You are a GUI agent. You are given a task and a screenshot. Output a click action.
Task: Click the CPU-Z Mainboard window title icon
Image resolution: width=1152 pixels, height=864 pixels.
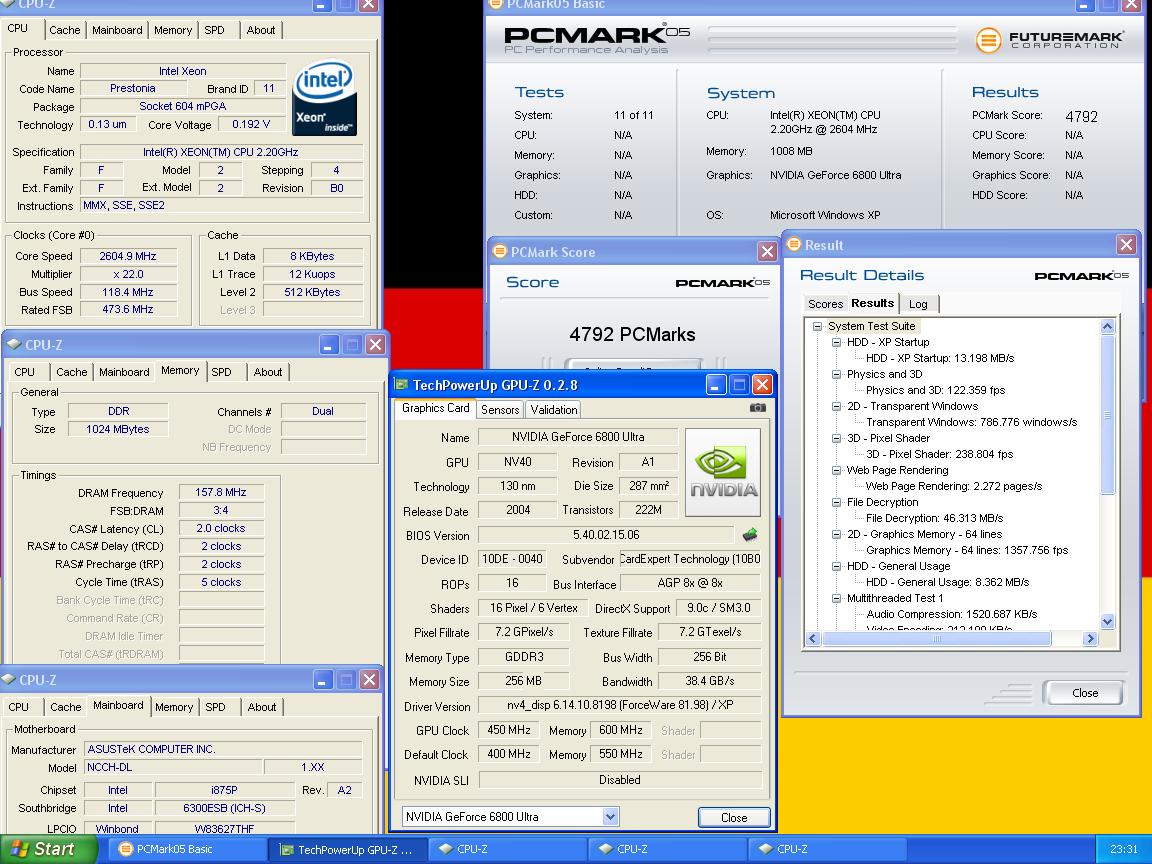[8, 679]
